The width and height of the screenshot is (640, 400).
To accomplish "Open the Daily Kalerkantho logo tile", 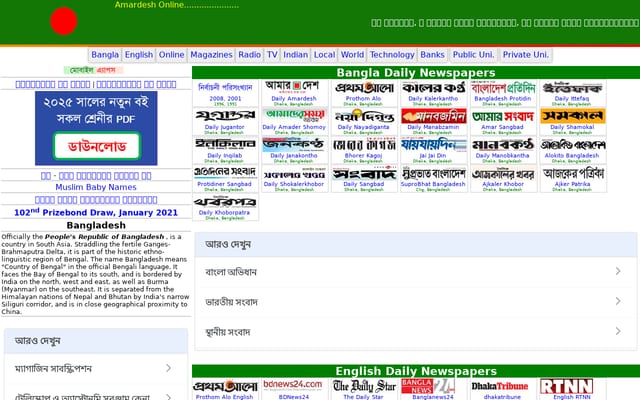I will tap(433, 87).
